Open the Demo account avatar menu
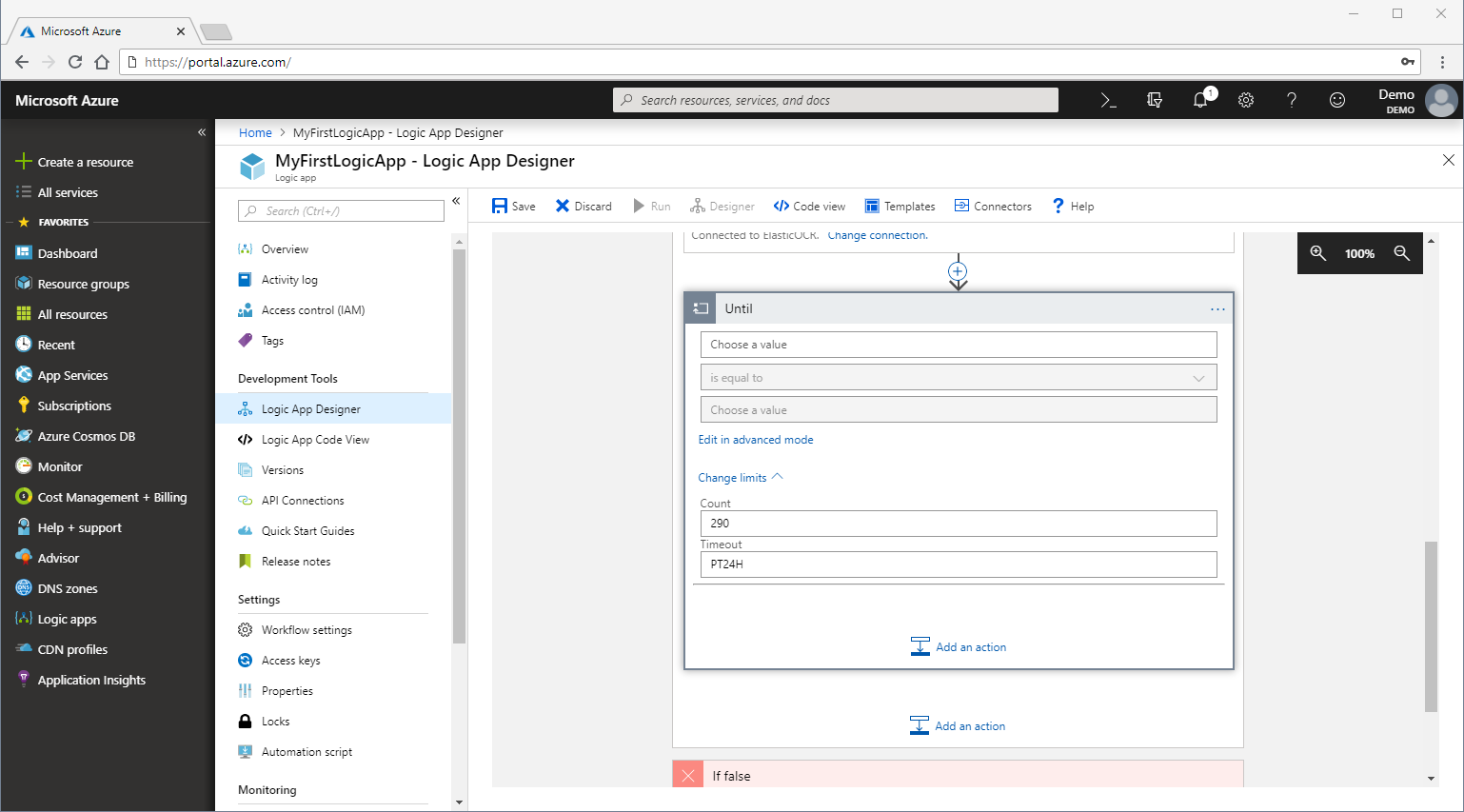 [x=1441, y=100]
